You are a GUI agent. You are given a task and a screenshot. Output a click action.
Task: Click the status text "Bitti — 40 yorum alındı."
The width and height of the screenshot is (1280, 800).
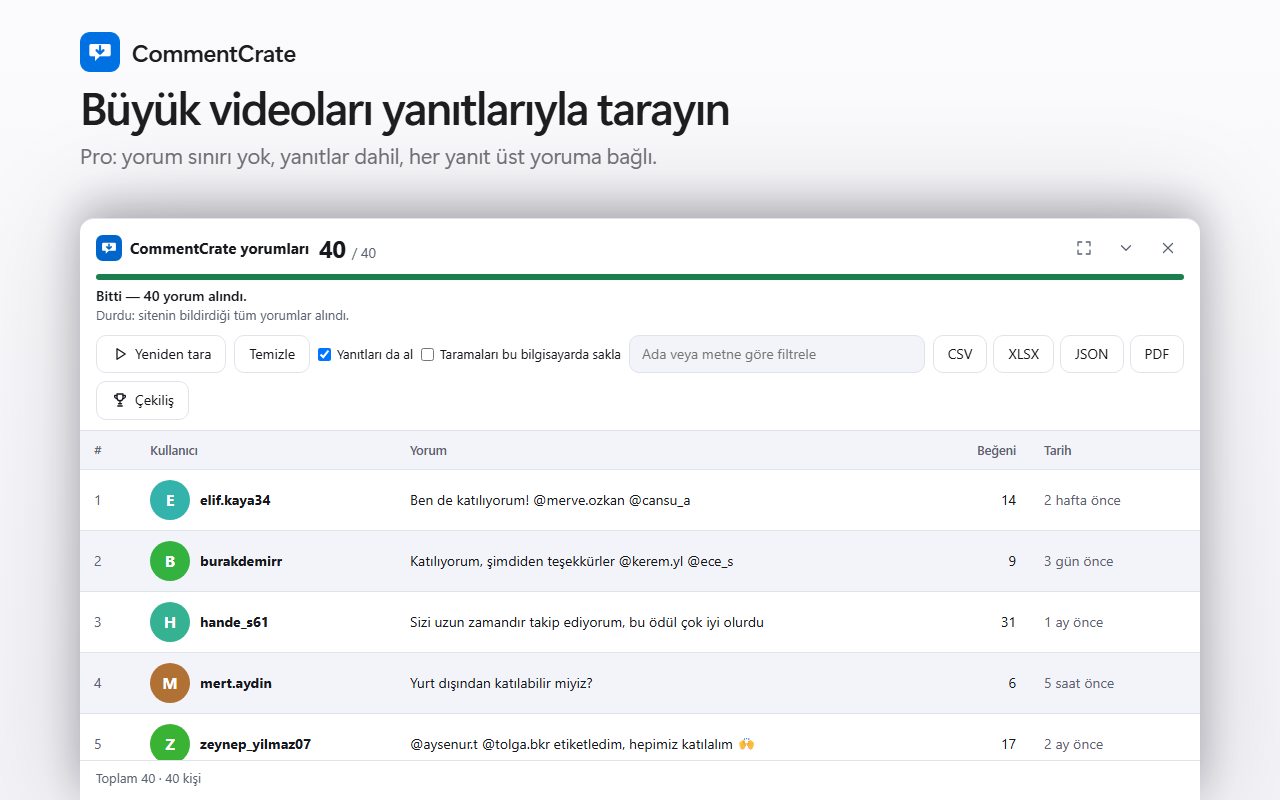[171, 296]
